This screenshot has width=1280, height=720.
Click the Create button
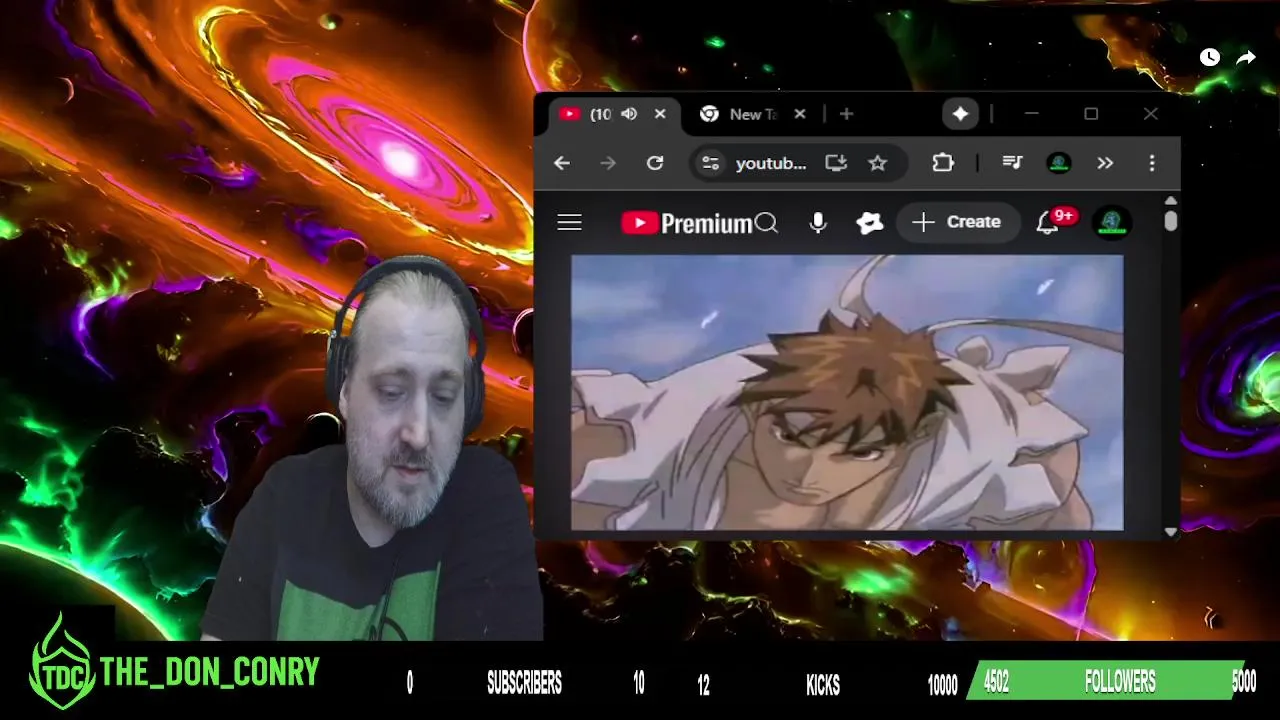point(957,222)
